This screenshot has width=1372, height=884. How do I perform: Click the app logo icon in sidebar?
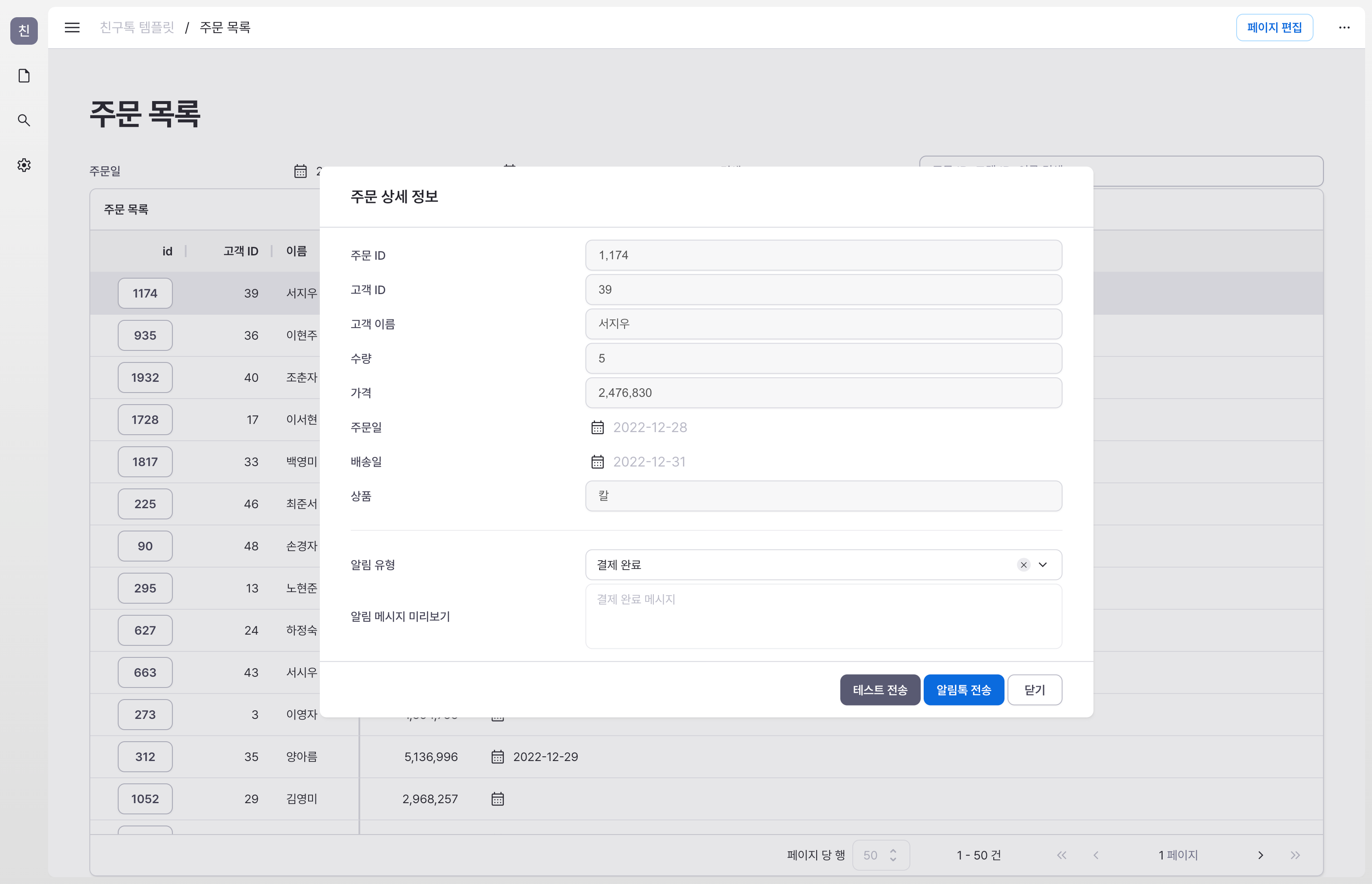pyautogui.click(x=24, y=31)
